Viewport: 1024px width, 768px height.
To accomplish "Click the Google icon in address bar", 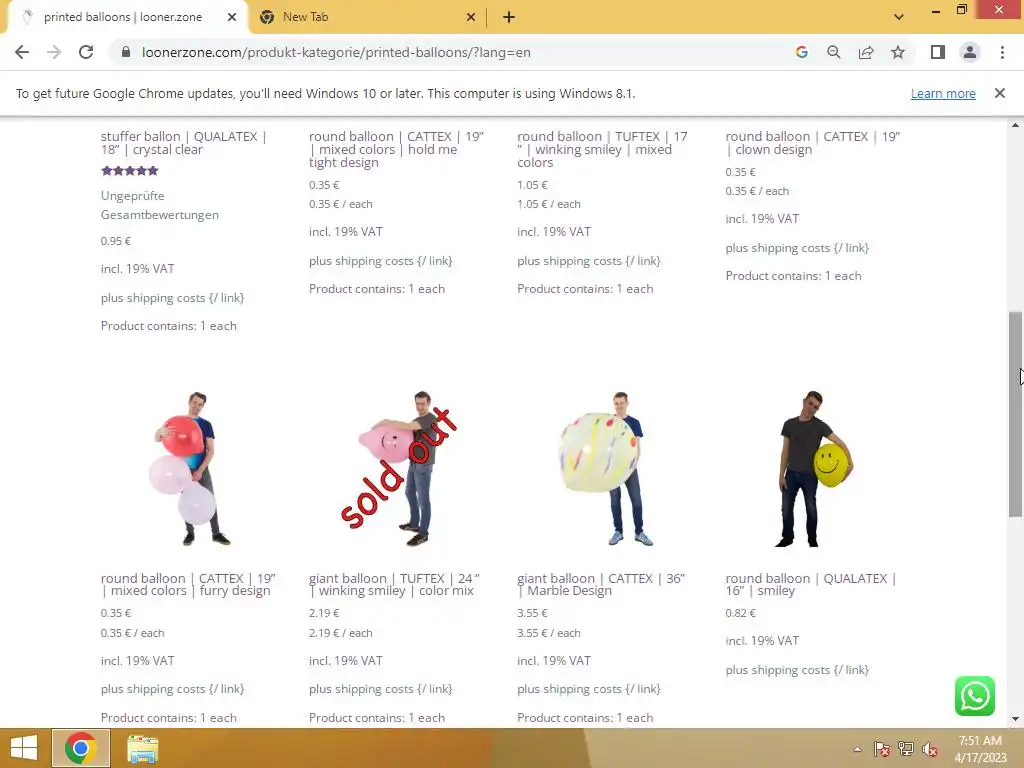I will [x=801, y=52].
